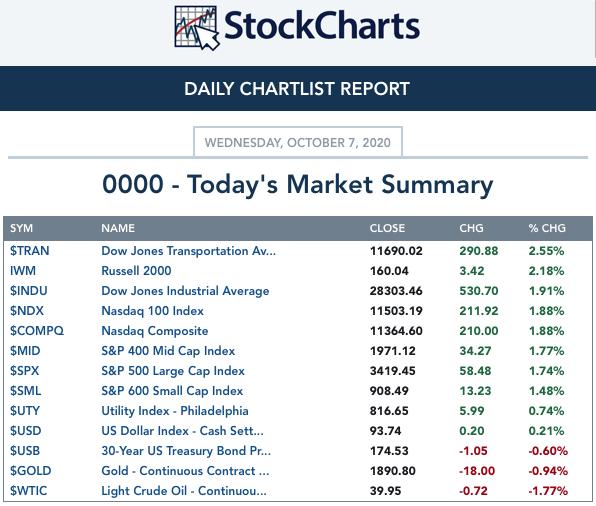
Task: Open the $SPX symbol link
Action: (25, 371)
